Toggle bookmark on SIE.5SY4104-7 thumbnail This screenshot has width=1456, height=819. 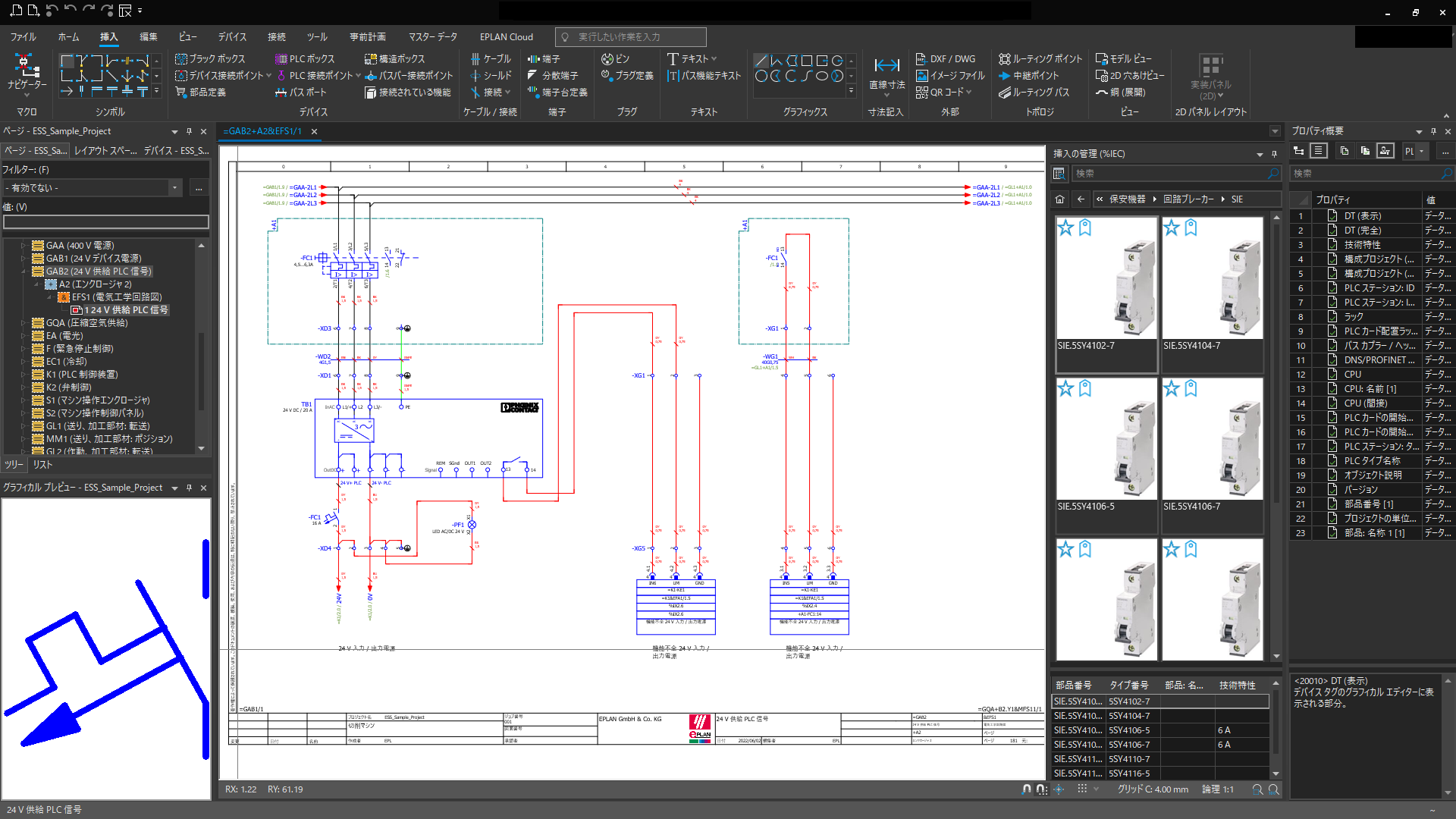point(1191,227)
